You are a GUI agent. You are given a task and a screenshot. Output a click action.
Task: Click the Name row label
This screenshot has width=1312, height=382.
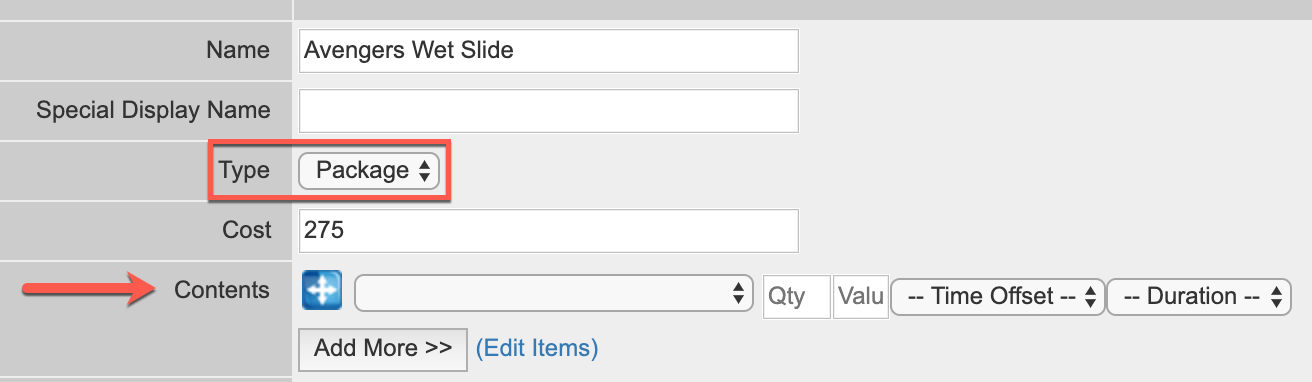click(237, 50)
